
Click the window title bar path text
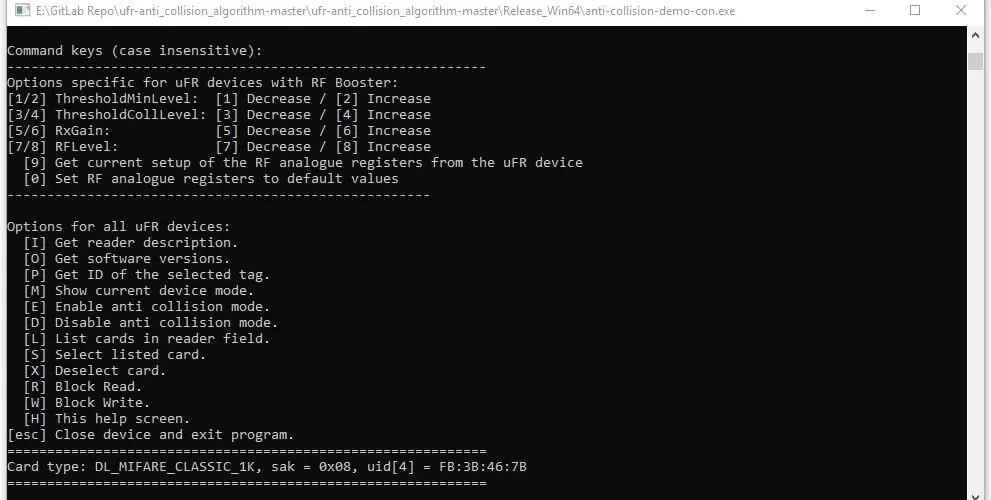point(386,11)
